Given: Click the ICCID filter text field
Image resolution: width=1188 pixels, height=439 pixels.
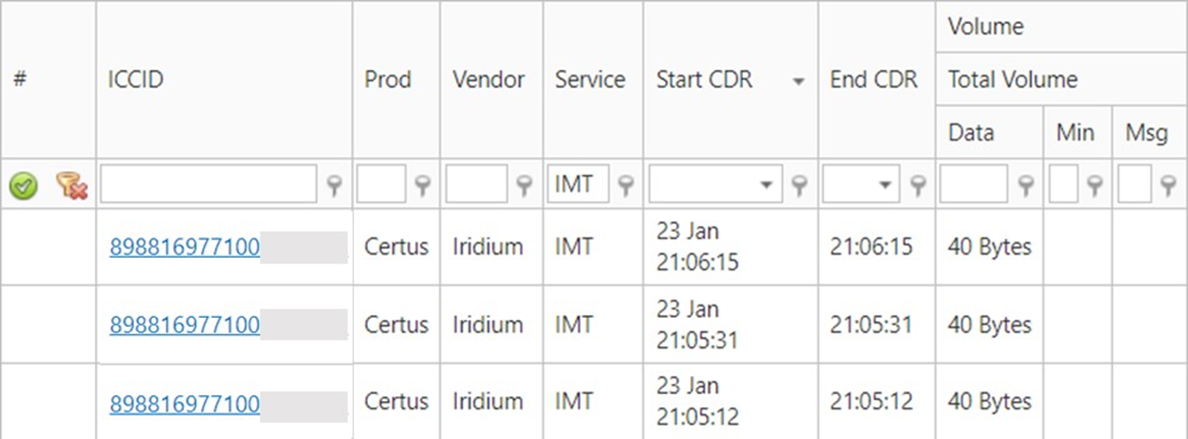Looking at the screenshot, I should coord(208,184).
